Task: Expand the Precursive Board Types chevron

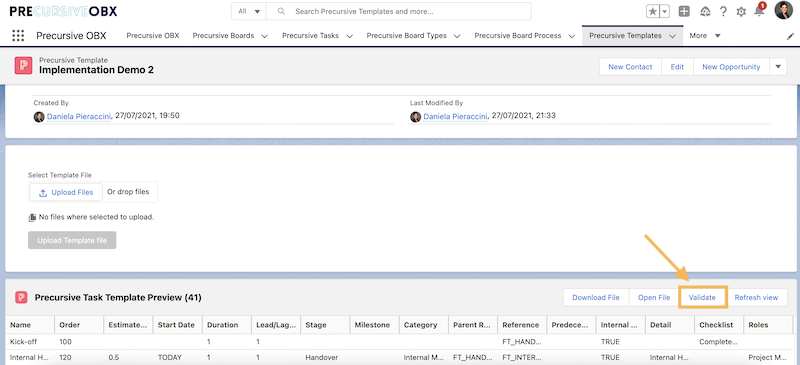Action: (x=457, y=36)
